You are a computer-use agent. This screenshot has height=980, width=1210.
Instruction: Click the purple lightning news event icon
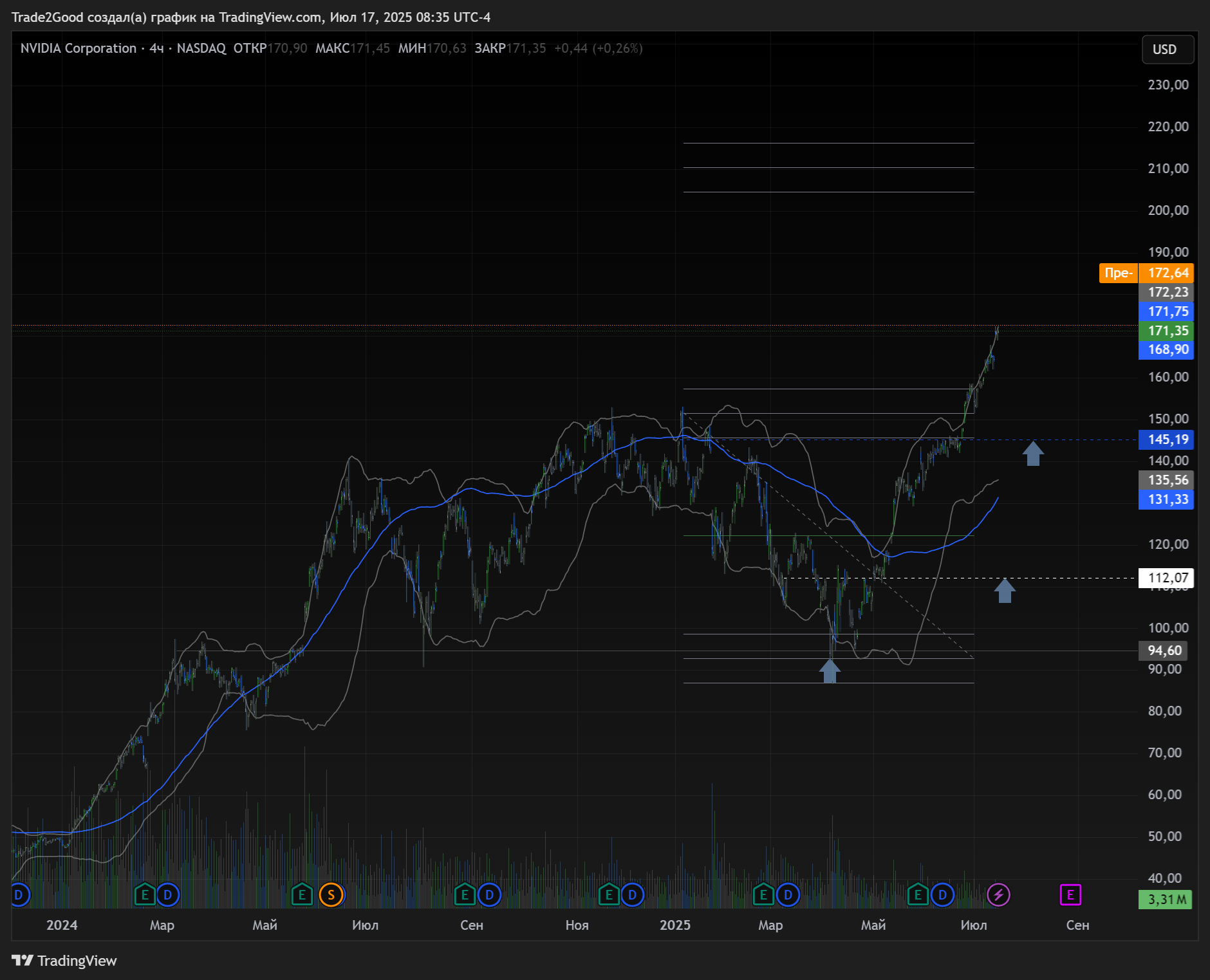998,894
